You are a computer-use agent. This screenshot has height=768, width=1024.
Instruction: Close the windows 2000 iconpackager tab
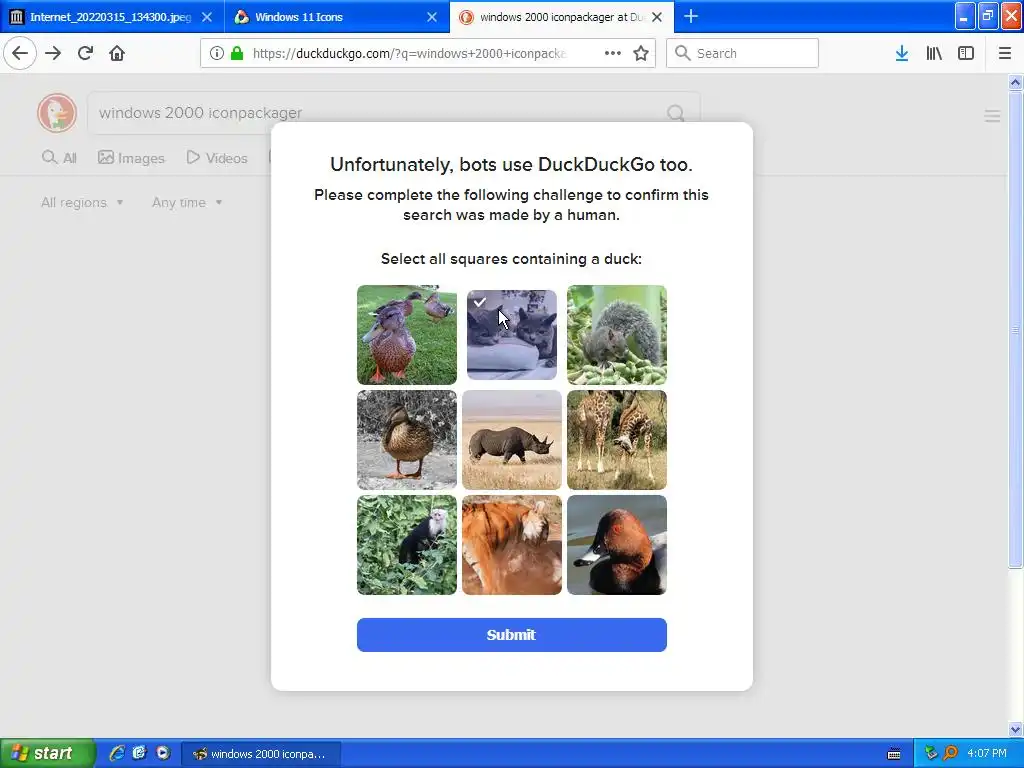[657, 17]
